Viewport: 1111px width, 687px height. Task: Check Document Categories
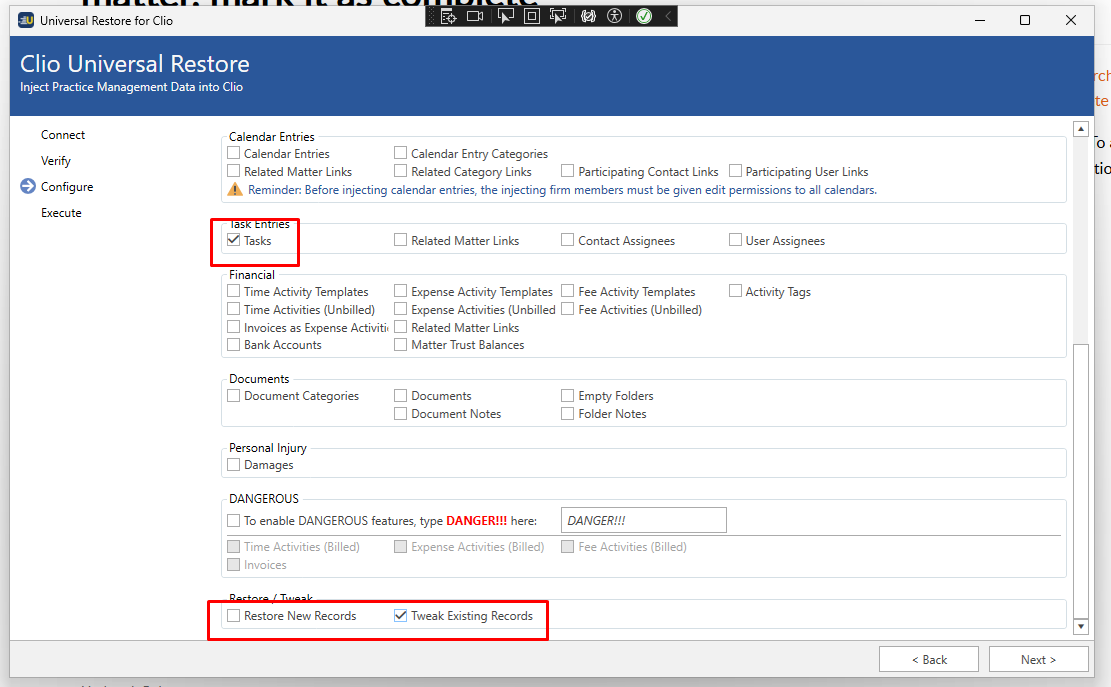point(233,395)
